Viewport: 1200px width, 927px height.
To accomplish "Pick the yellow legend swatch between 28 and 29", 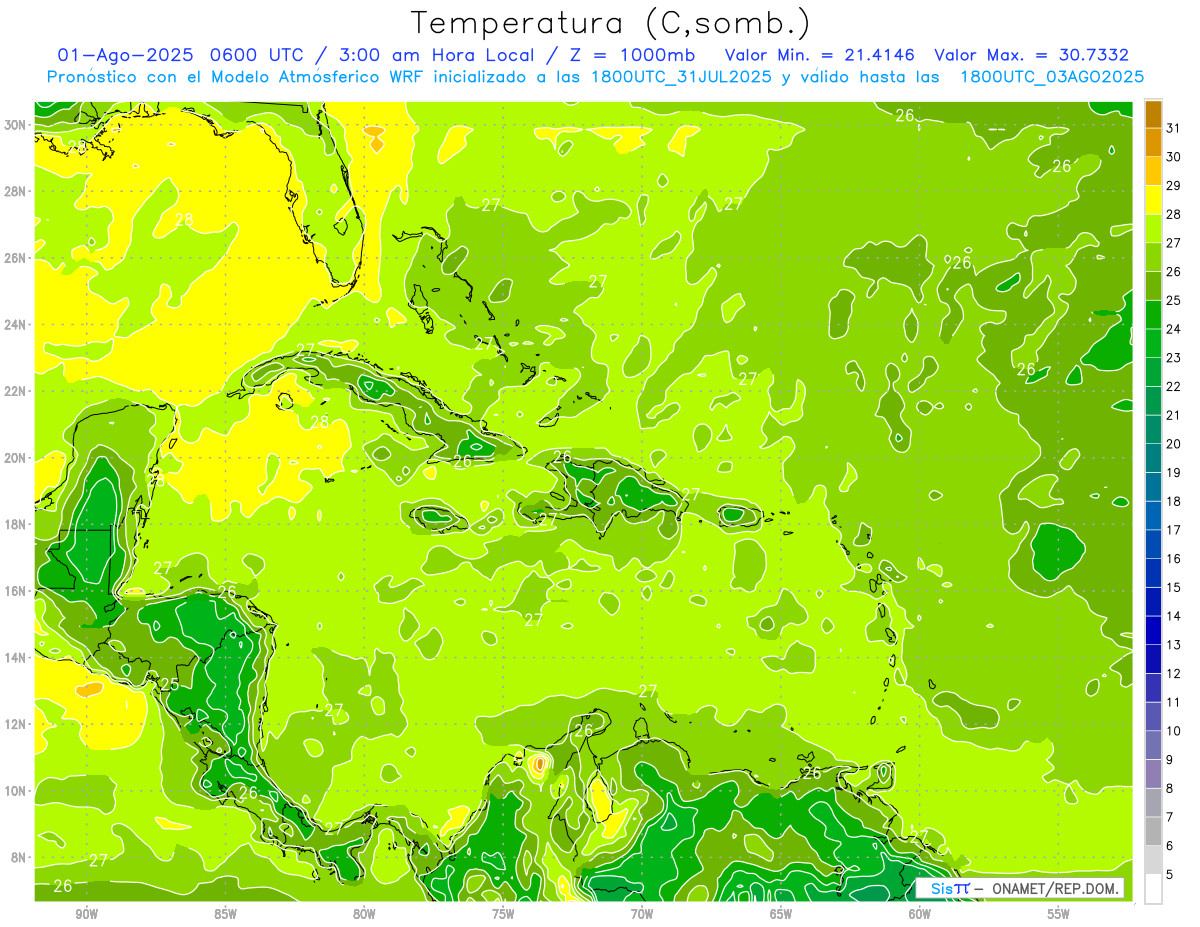I will 1153,199.
